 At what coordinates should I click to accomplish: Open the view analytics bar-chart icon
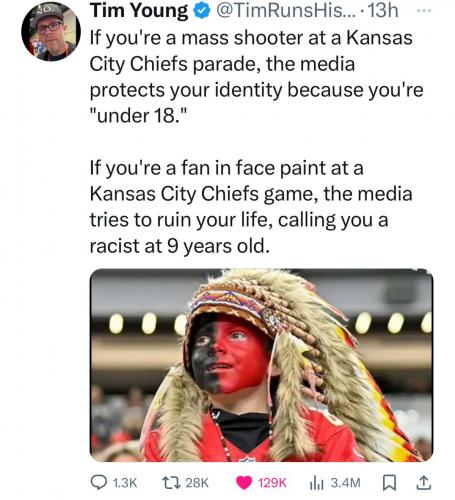[x=316, y=483]
